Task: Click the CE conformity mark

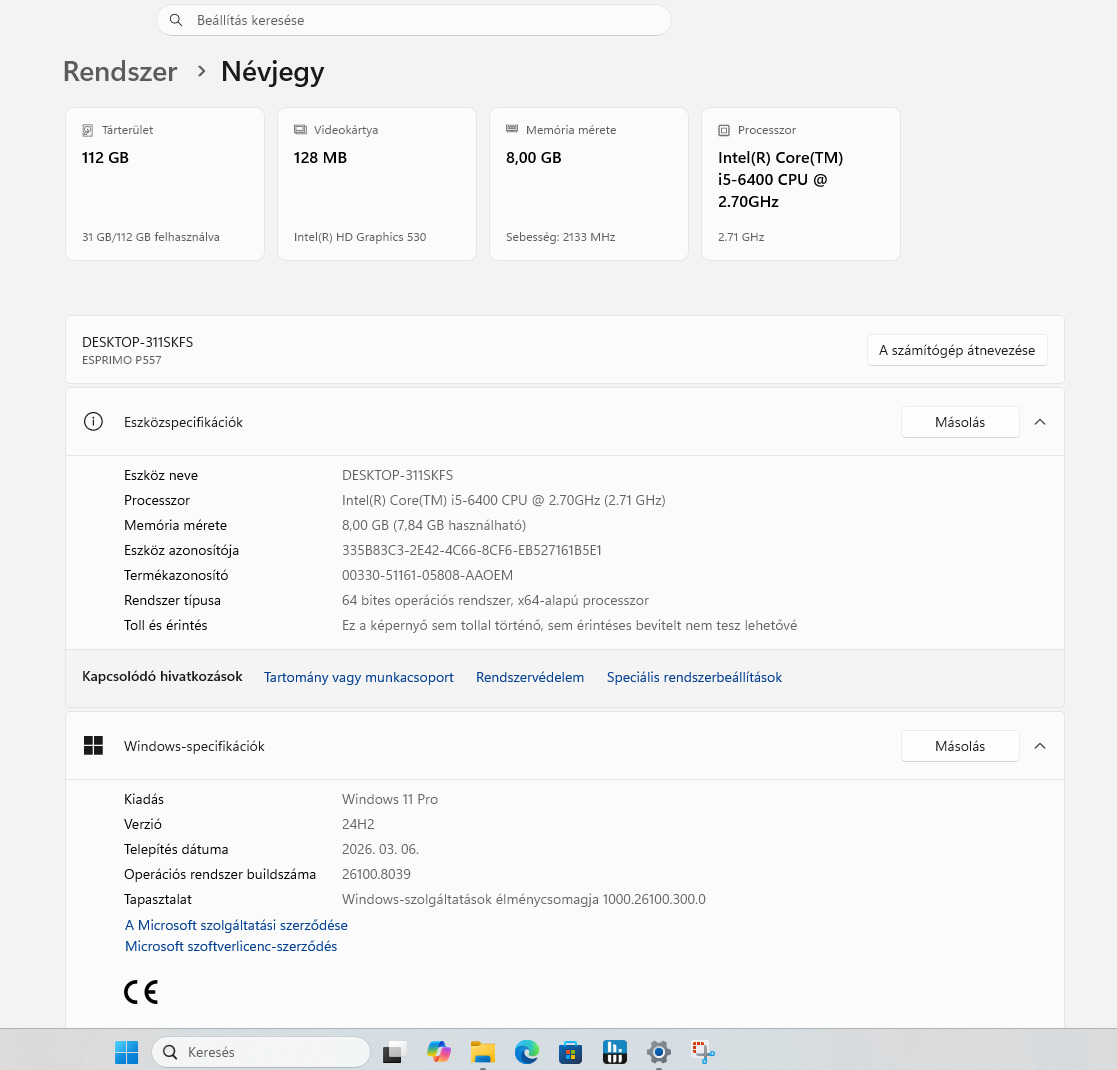Action: [141, 992]
